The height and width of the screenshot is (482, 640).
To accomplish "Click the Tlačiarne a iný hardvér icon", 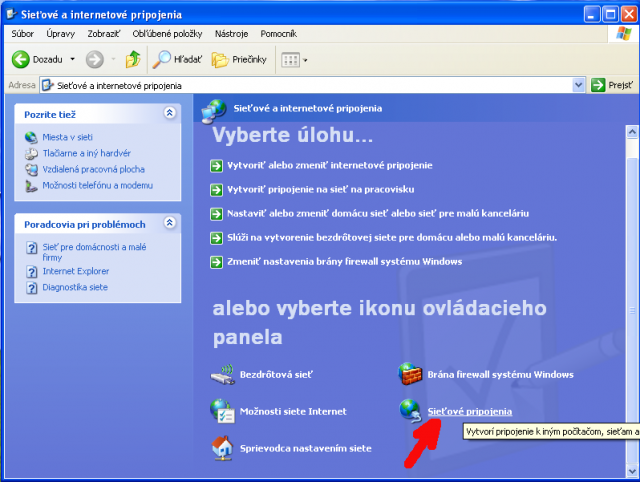I will [x=31, y=153].
